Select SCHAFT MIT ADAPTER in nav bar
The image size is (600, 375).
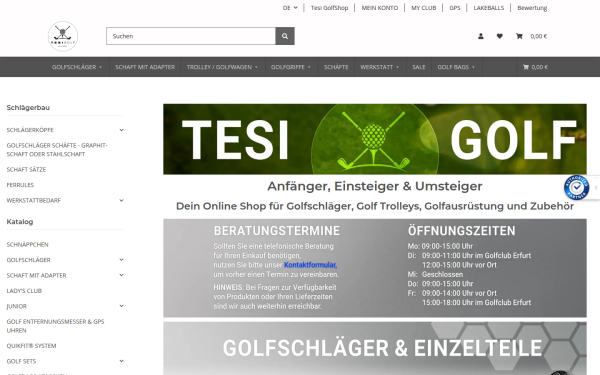[145, 67]
